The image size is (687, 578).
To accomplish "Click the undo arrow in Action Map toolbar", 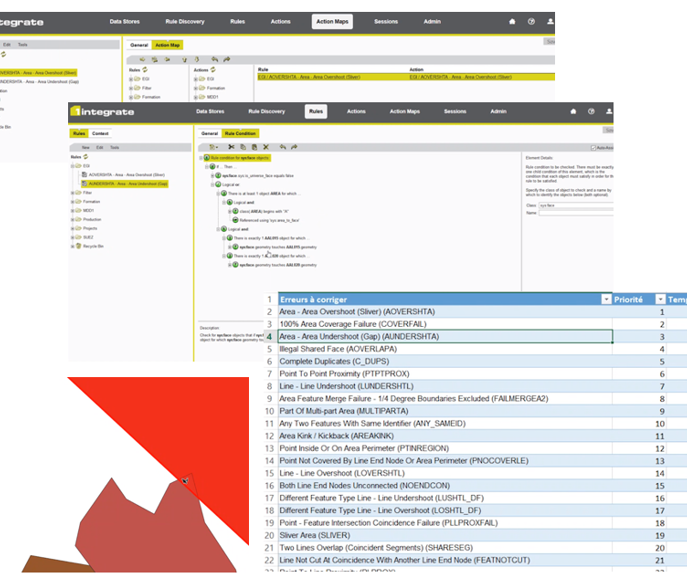I will [215, 59].
